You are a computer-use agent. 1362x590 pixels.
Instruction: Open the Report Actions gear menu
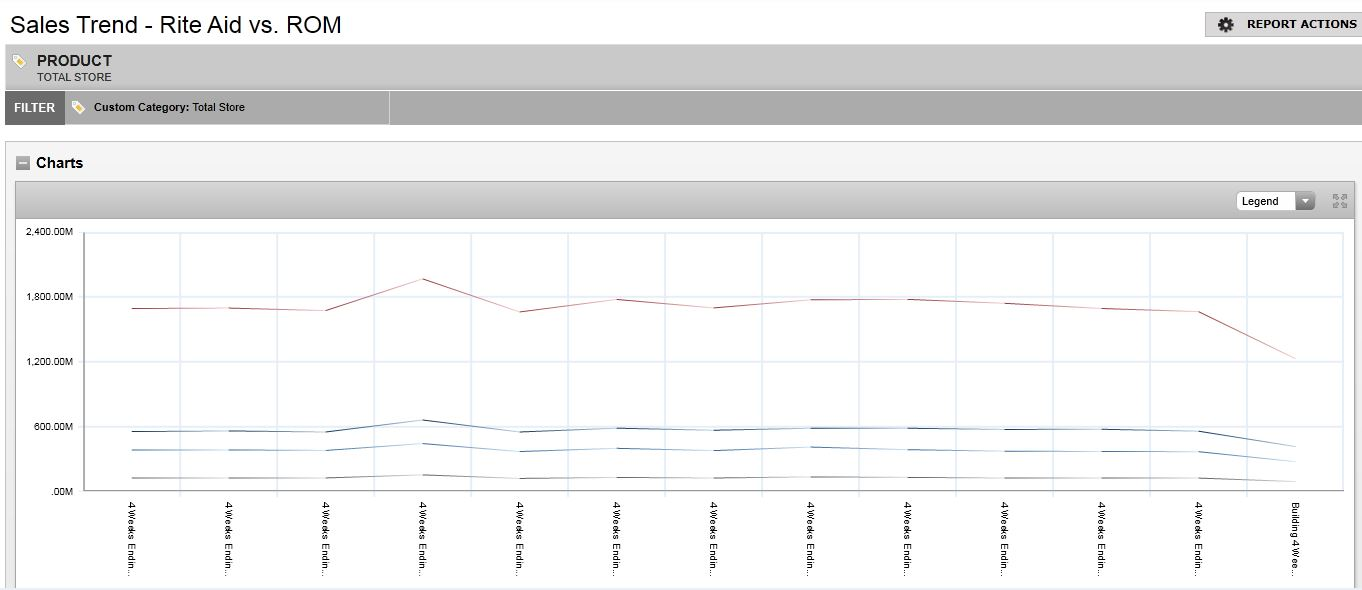pyautogui.click(x=1284, y=24)
